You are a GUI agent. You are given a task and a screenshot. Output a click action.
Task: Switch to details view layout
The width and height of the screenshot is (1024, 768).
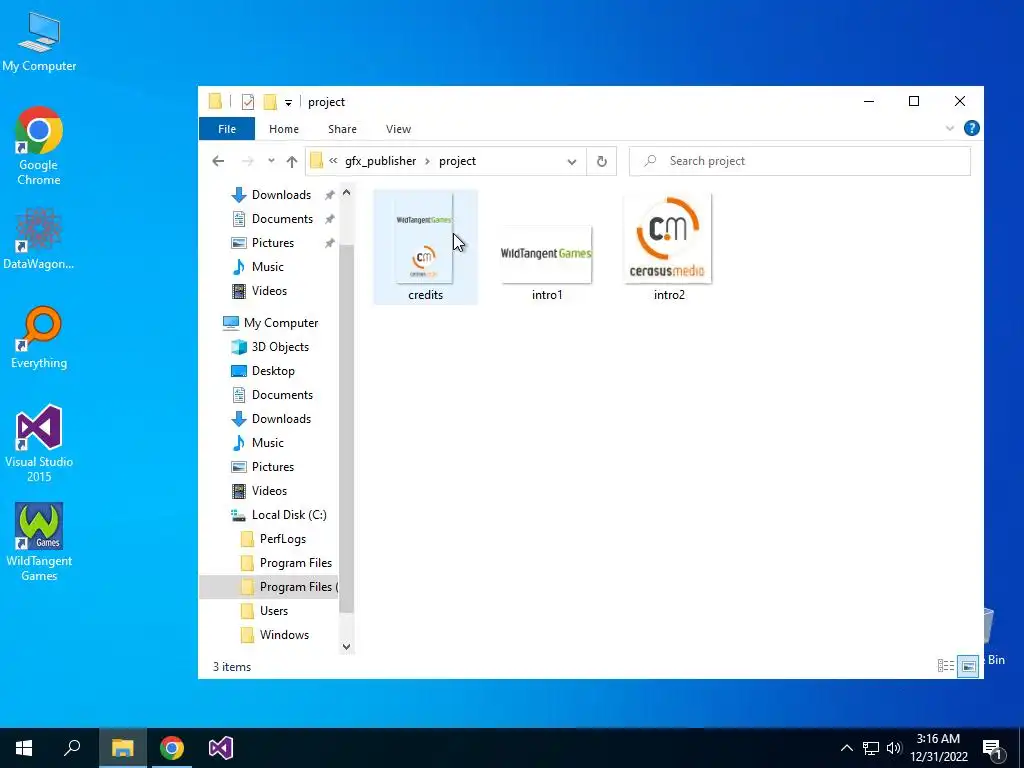946,666
